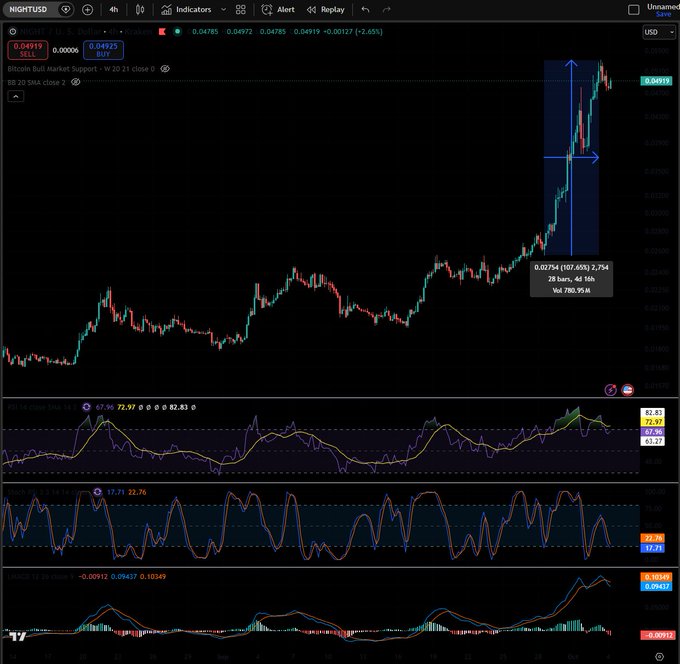Click the diamond icon beside NIGHTUSD

click(65, 10)
